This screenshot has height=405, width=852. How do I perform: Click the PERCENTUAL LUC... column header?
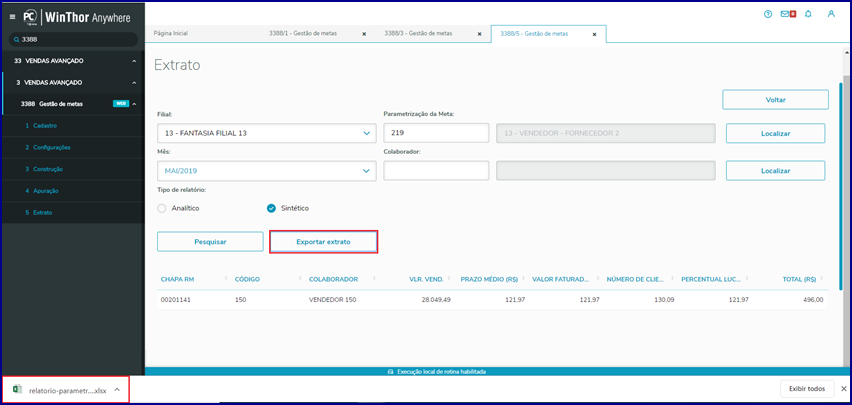pyautogui.click(x=710, y=279)
